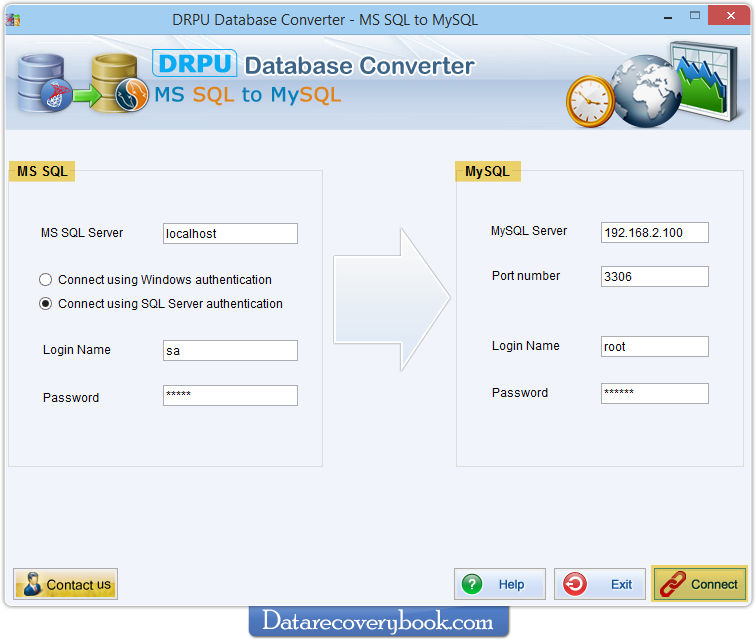Click the MS SQL database icon in banner
Image resolution: width=756 pixels, height=639 pixels.
point(43,83)
